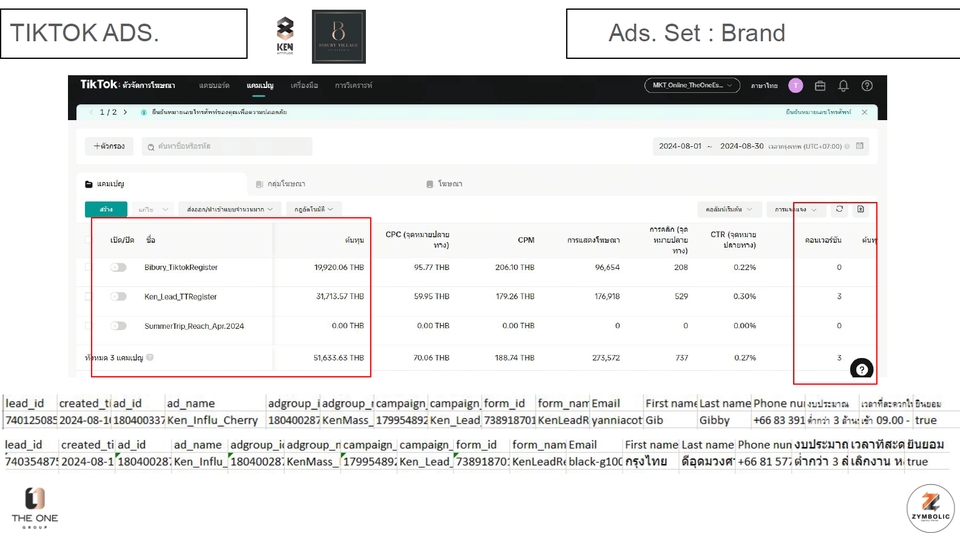
Task: Click the Gibby last name cell
Action: 725,420
